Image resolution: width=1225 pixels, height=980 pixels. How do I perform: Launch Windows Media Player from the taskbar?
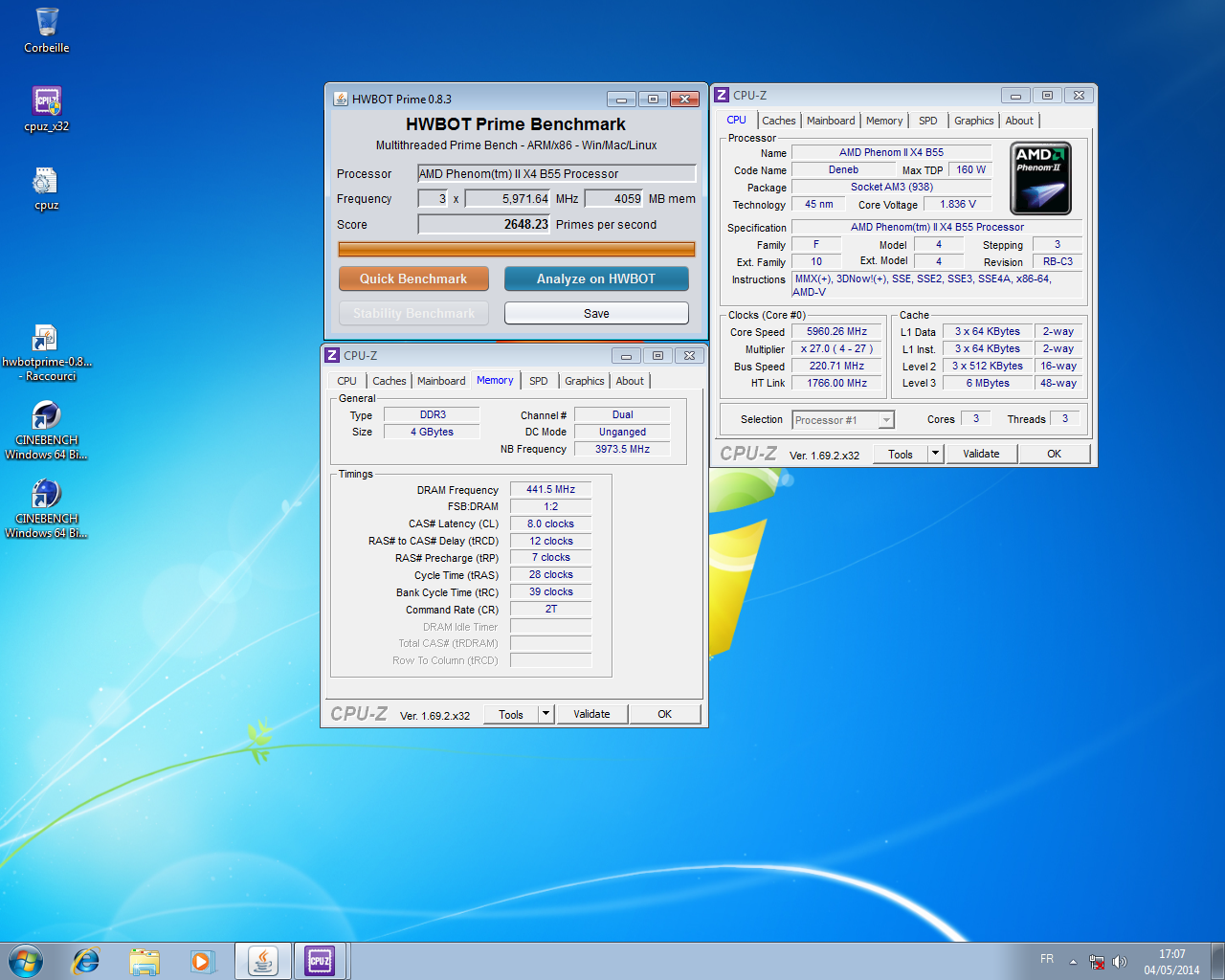[202, 960]
